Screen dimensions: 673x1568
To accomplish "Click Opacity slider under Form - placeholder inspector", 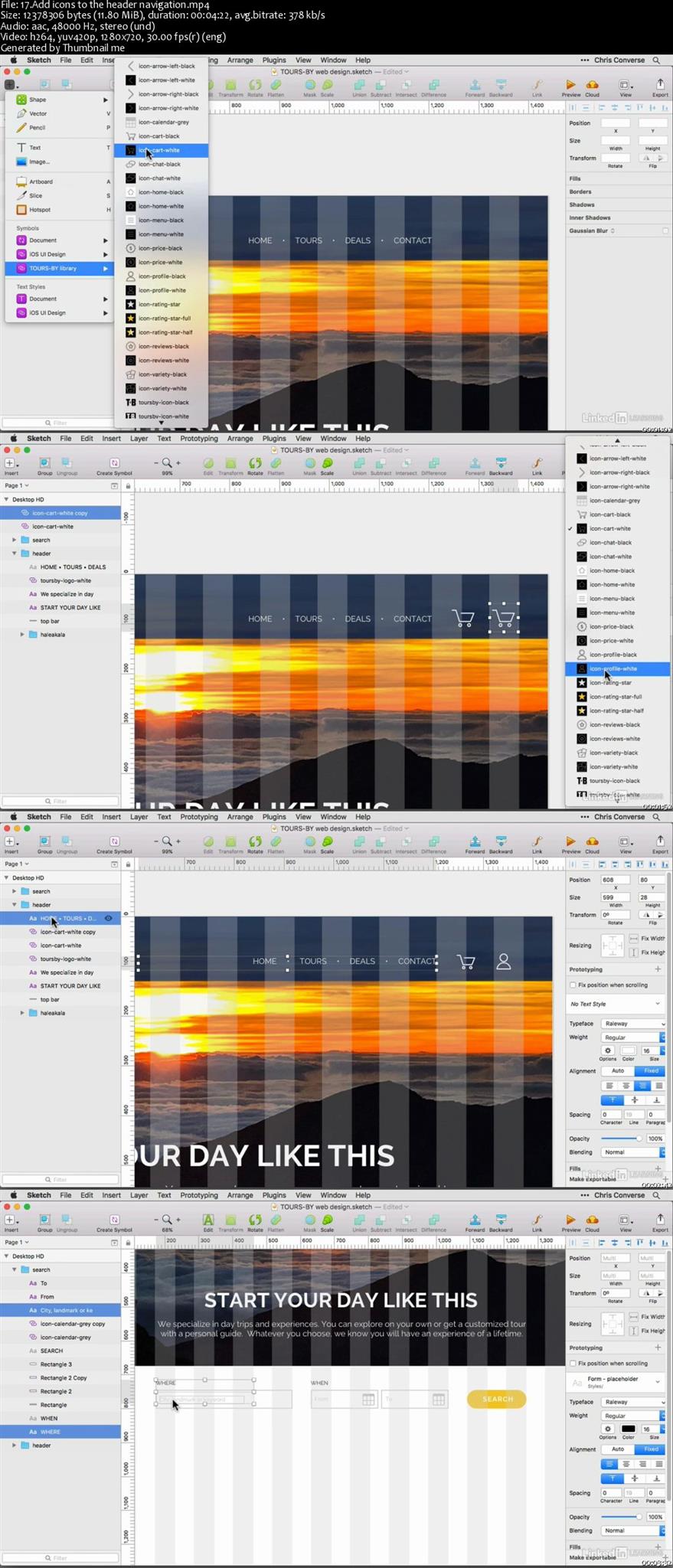I will click(622, 1517).
